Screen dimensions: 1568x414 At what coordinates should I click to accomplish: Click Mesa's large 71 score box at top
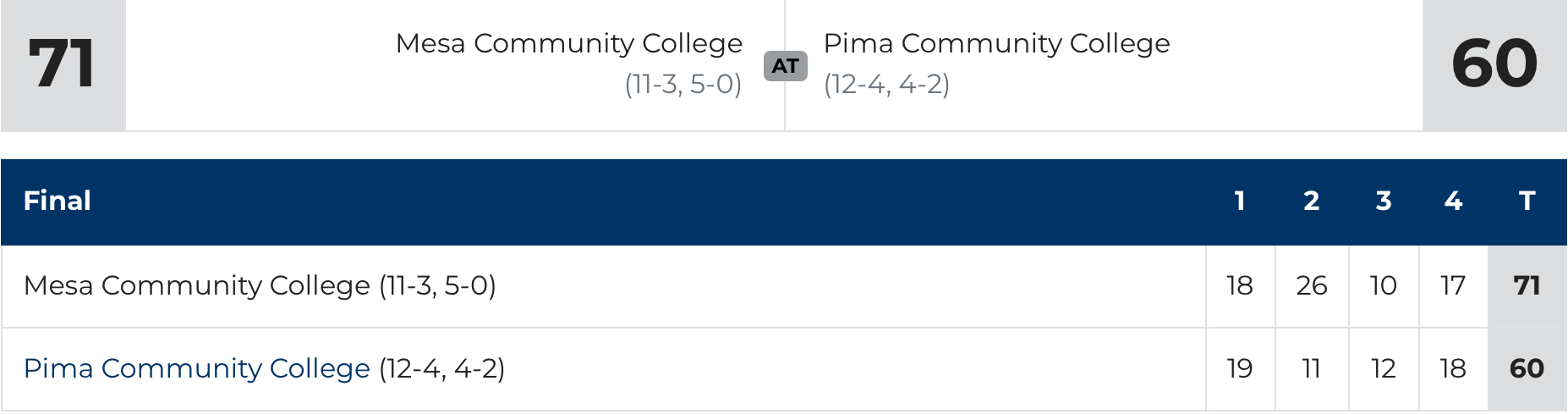pyautogui.click(x=62, y=64)
